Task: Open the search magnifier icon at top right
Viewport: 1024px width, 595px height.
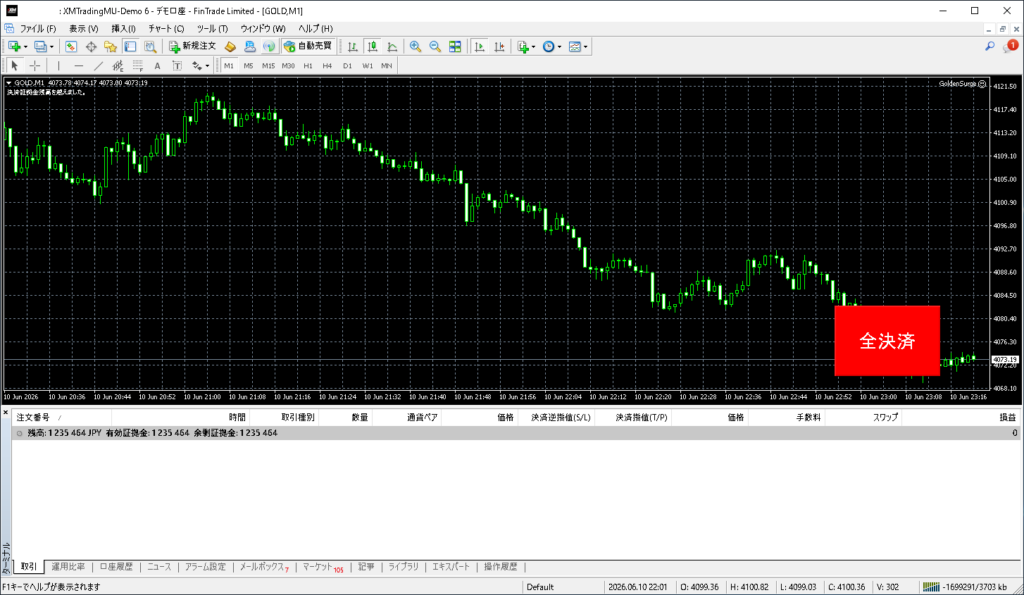Action: 990,46
